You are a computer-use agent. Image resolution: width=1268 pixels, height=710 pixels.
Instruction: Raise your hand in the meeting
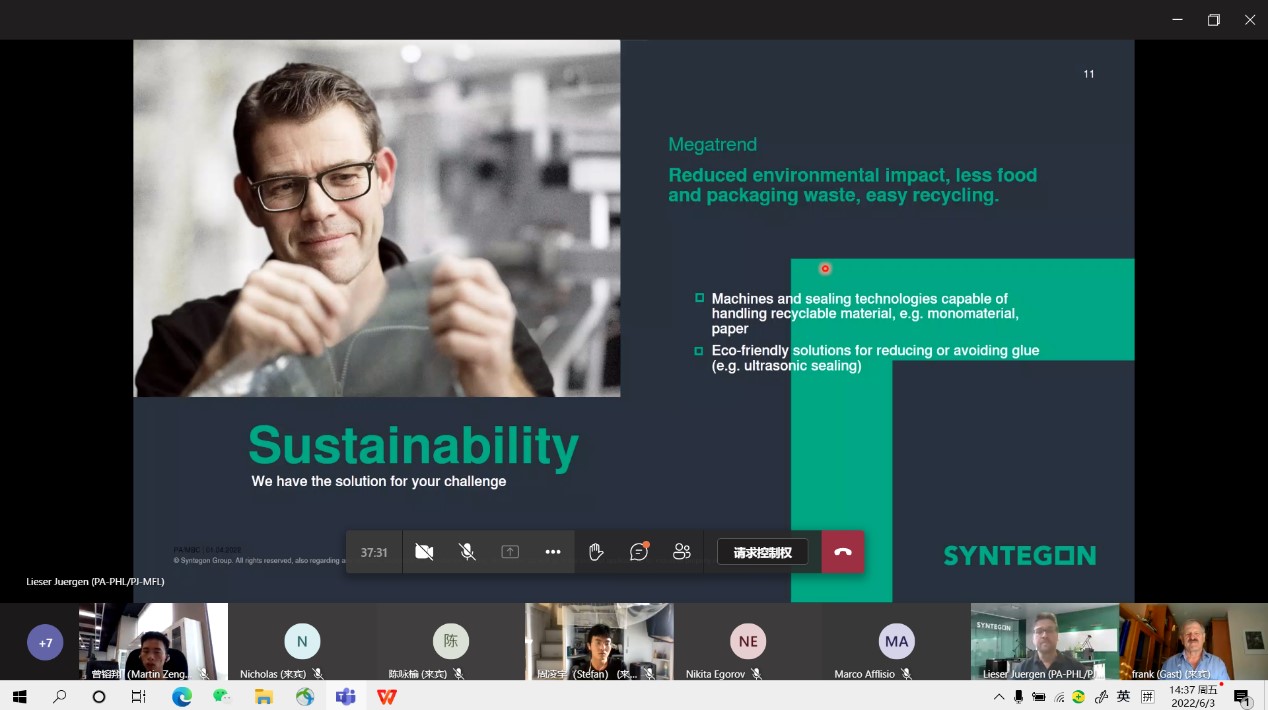pos(596,552)
